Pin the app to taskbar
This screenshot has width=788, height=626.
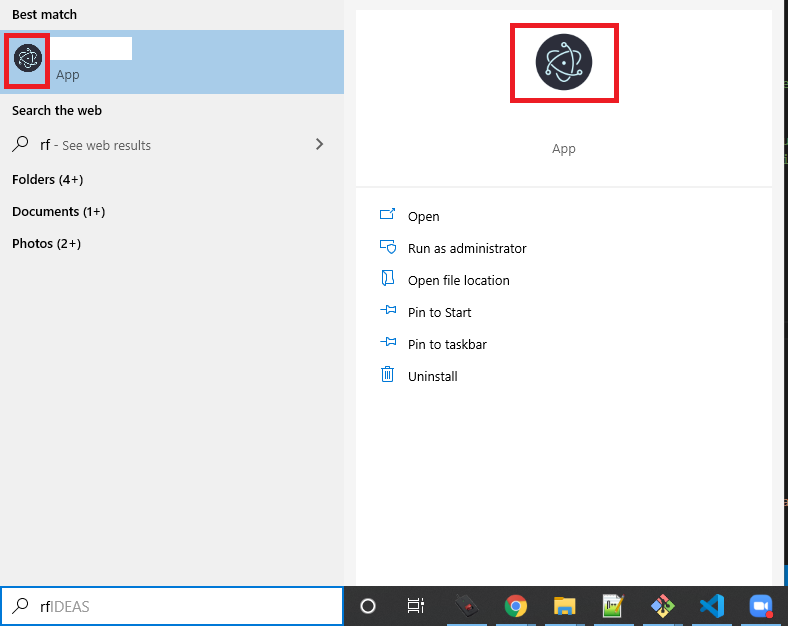[x=447, y=345]
